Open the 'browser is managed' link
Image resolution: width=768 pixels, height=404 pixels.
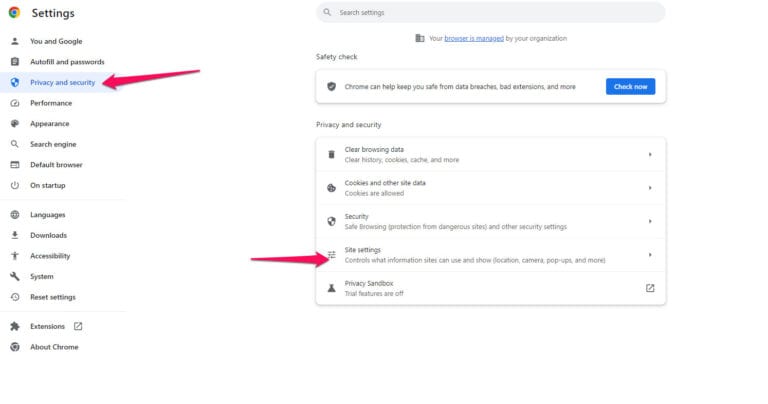[x=475, y=38]
